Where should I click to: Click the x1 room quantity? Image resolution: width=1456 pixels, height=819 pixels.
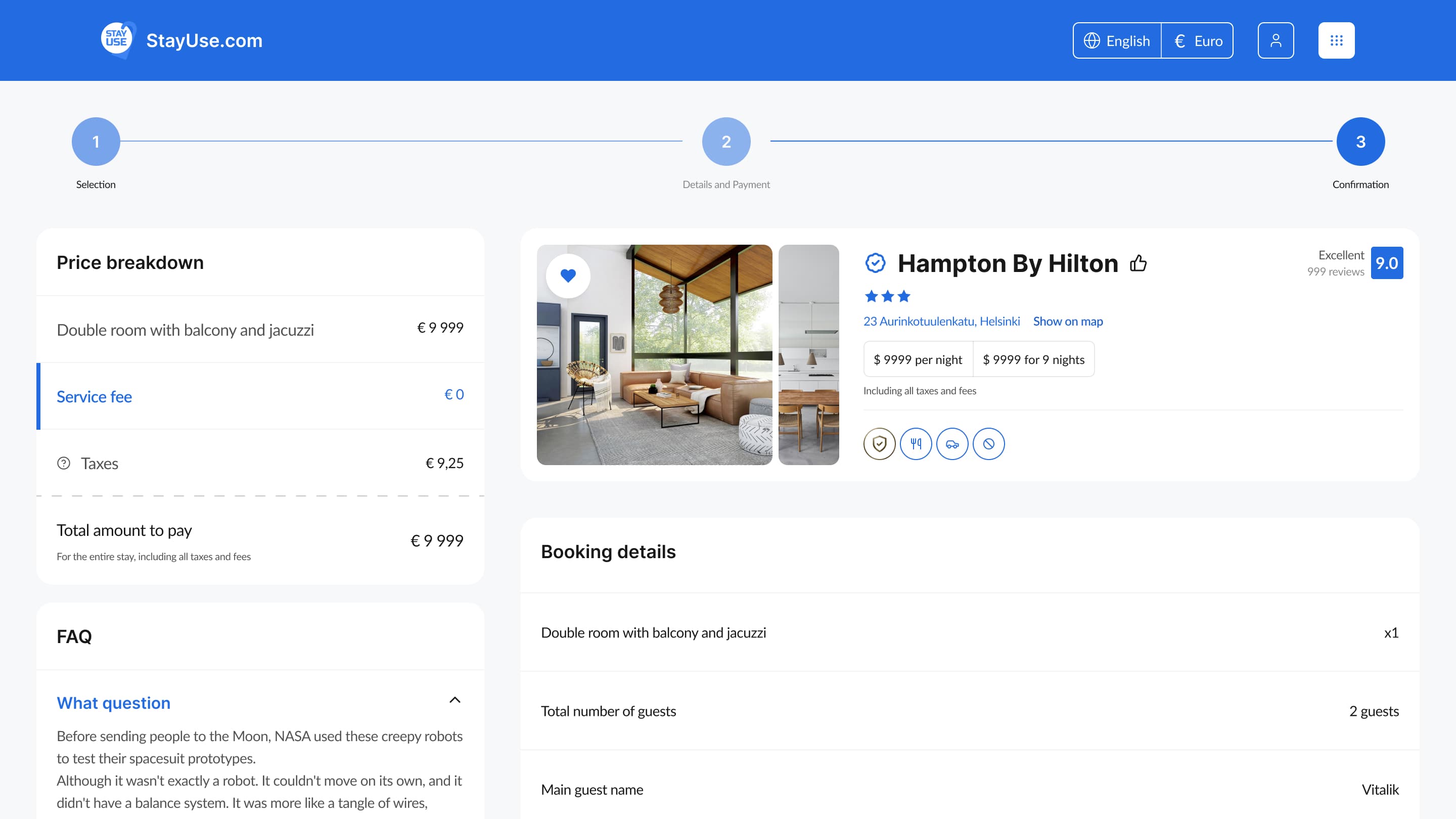coord(1392,632)
